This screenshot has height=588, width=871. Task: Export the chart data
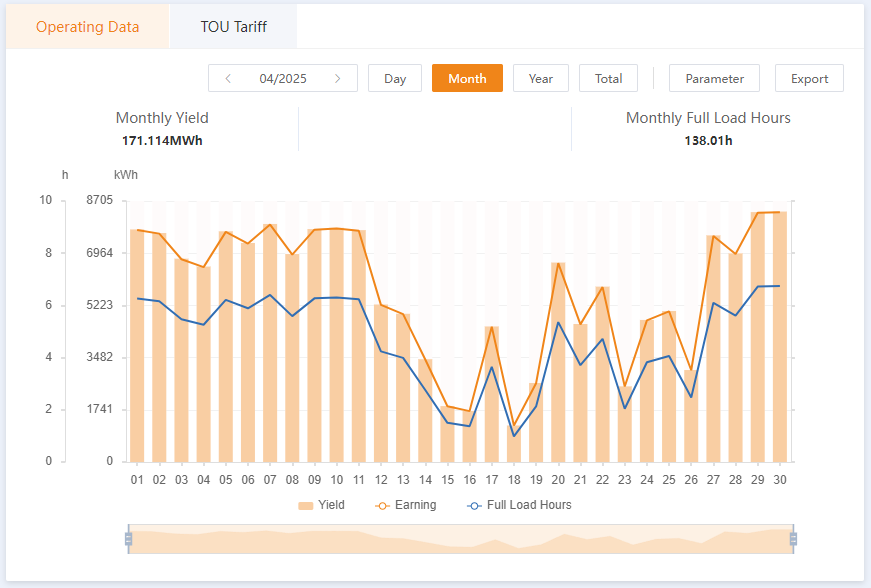[x=809, y=78]
